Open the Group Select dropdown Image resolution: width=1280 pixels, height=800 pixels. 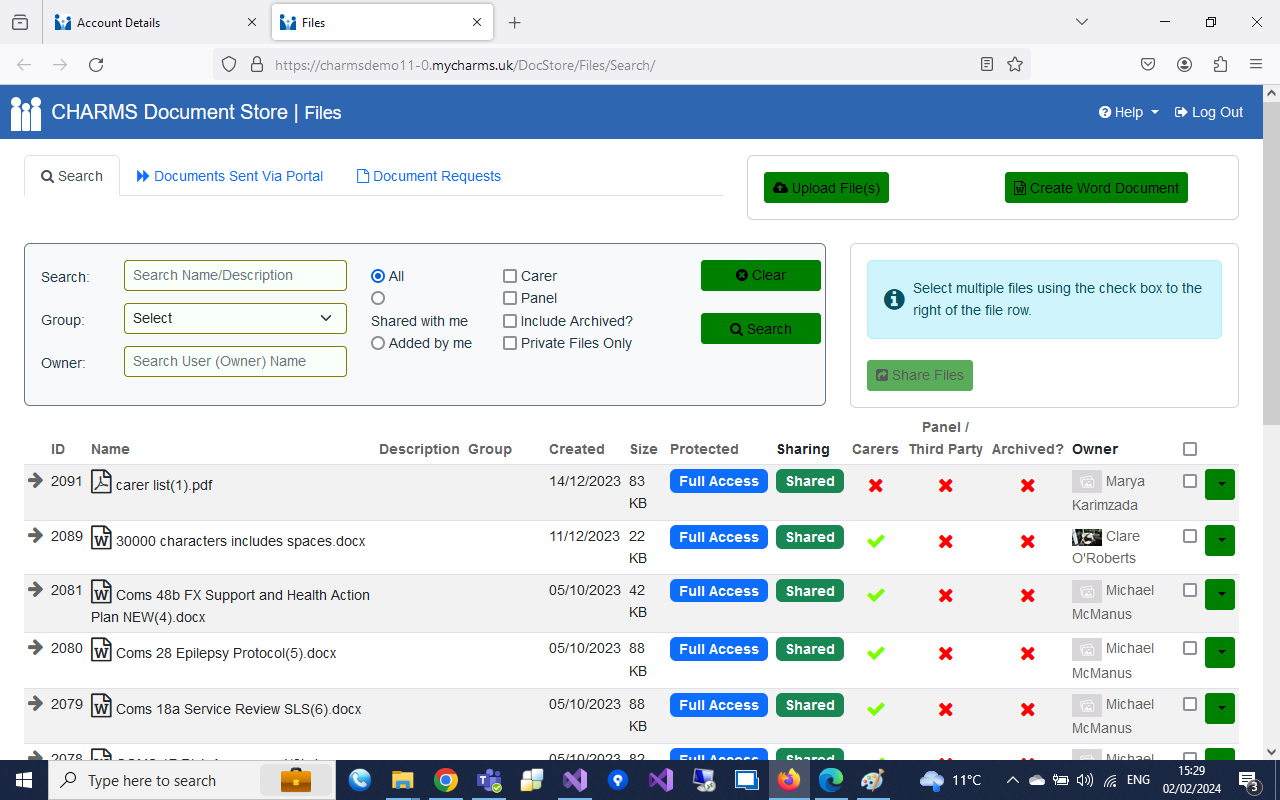coord(235,318)
